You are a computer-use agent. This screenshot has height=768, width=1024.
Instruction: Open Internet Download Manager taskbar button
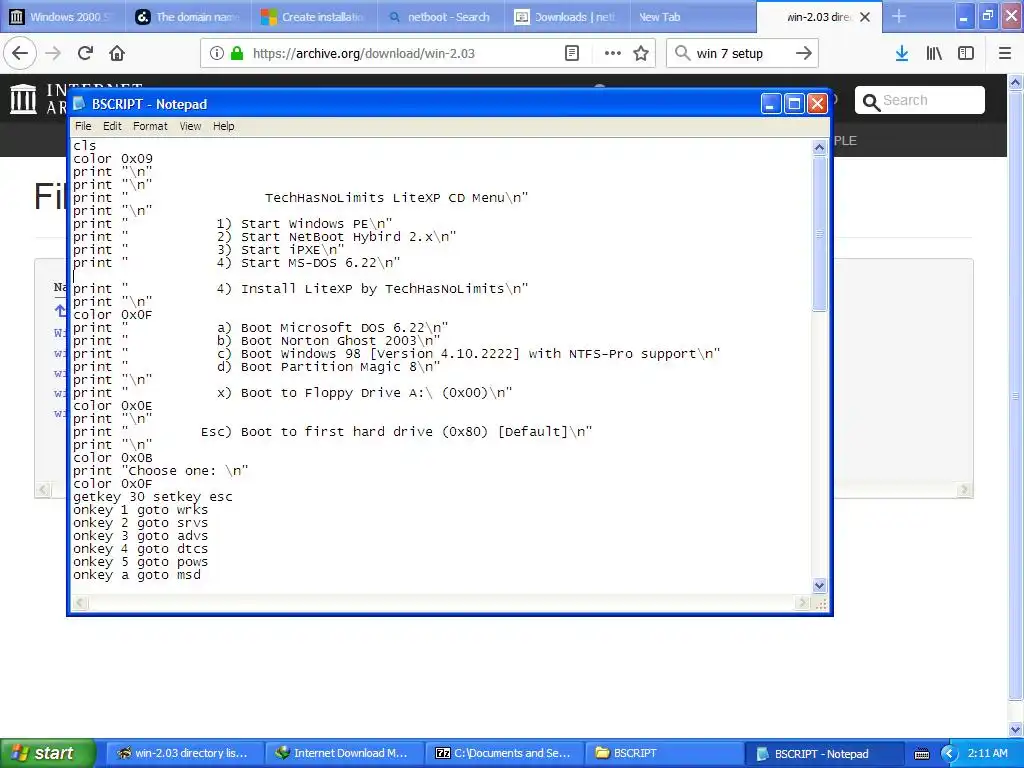pos(343,754)
